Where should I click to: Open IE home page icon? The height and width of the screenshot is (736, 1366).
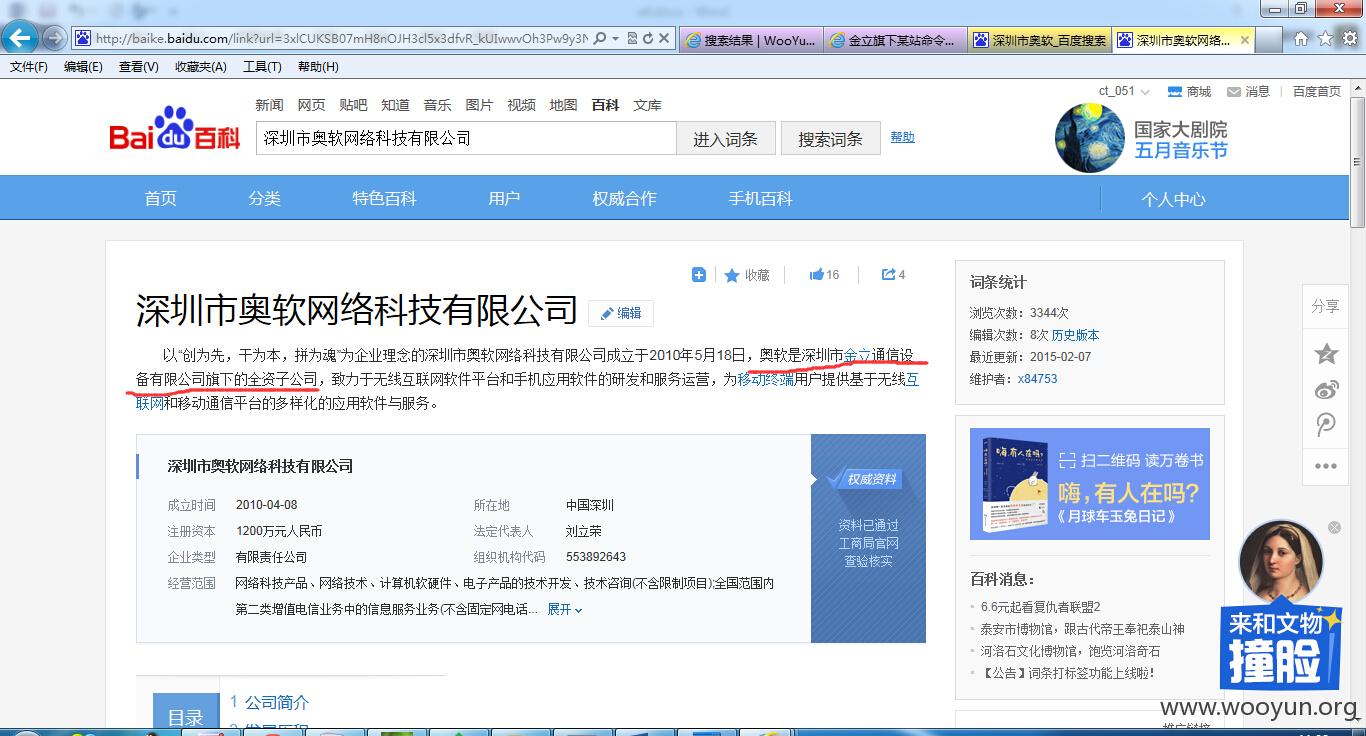click(x=1300, y=39)
